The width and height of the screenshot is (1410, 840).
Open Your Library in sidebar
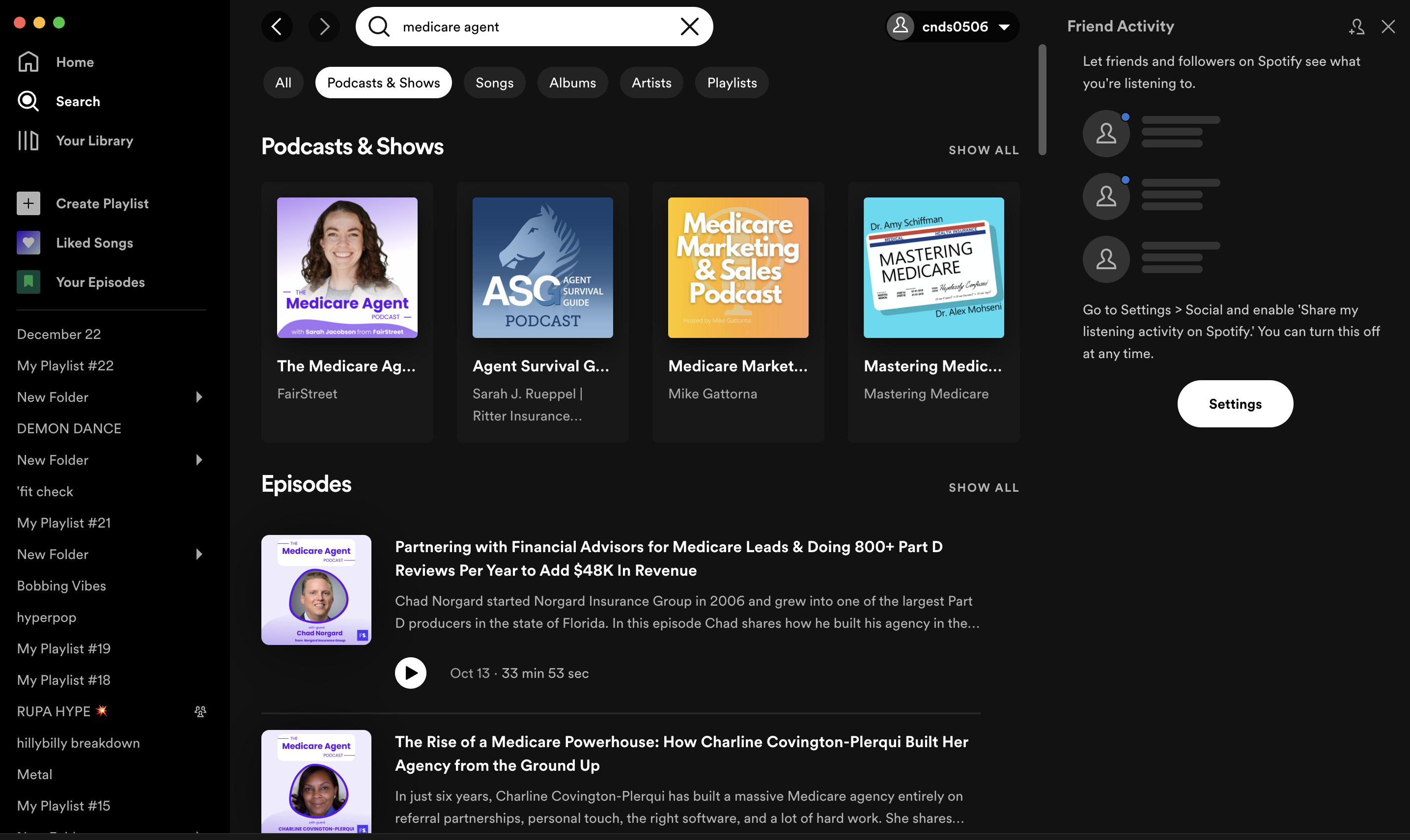tap(75, 140)
